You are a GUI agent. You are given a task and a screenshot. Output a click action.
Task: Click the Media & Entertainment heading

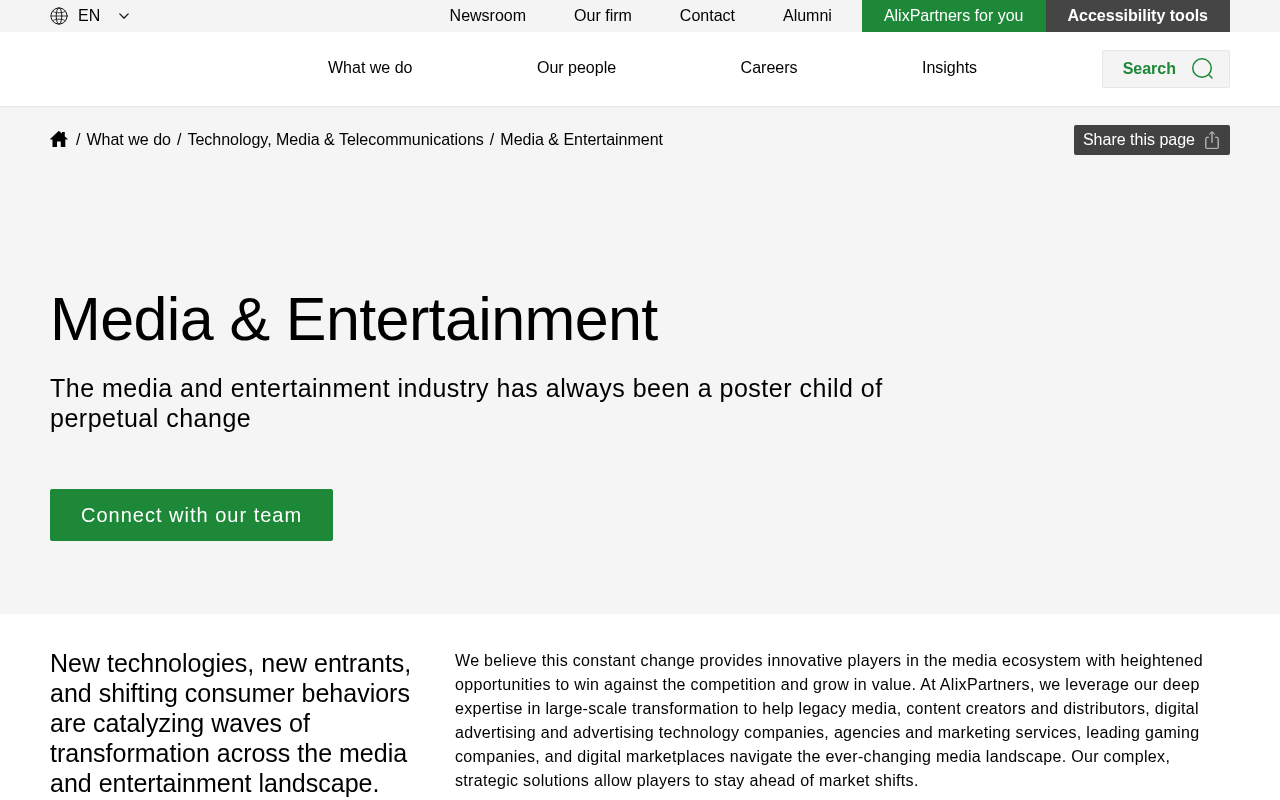(354, 319)
